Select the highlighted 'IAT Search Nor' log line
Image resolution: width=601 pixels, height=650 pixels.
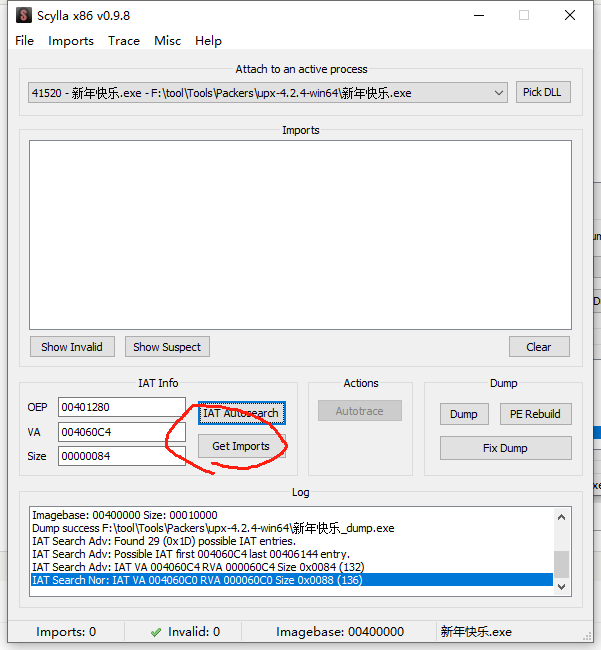pos(292,580)
